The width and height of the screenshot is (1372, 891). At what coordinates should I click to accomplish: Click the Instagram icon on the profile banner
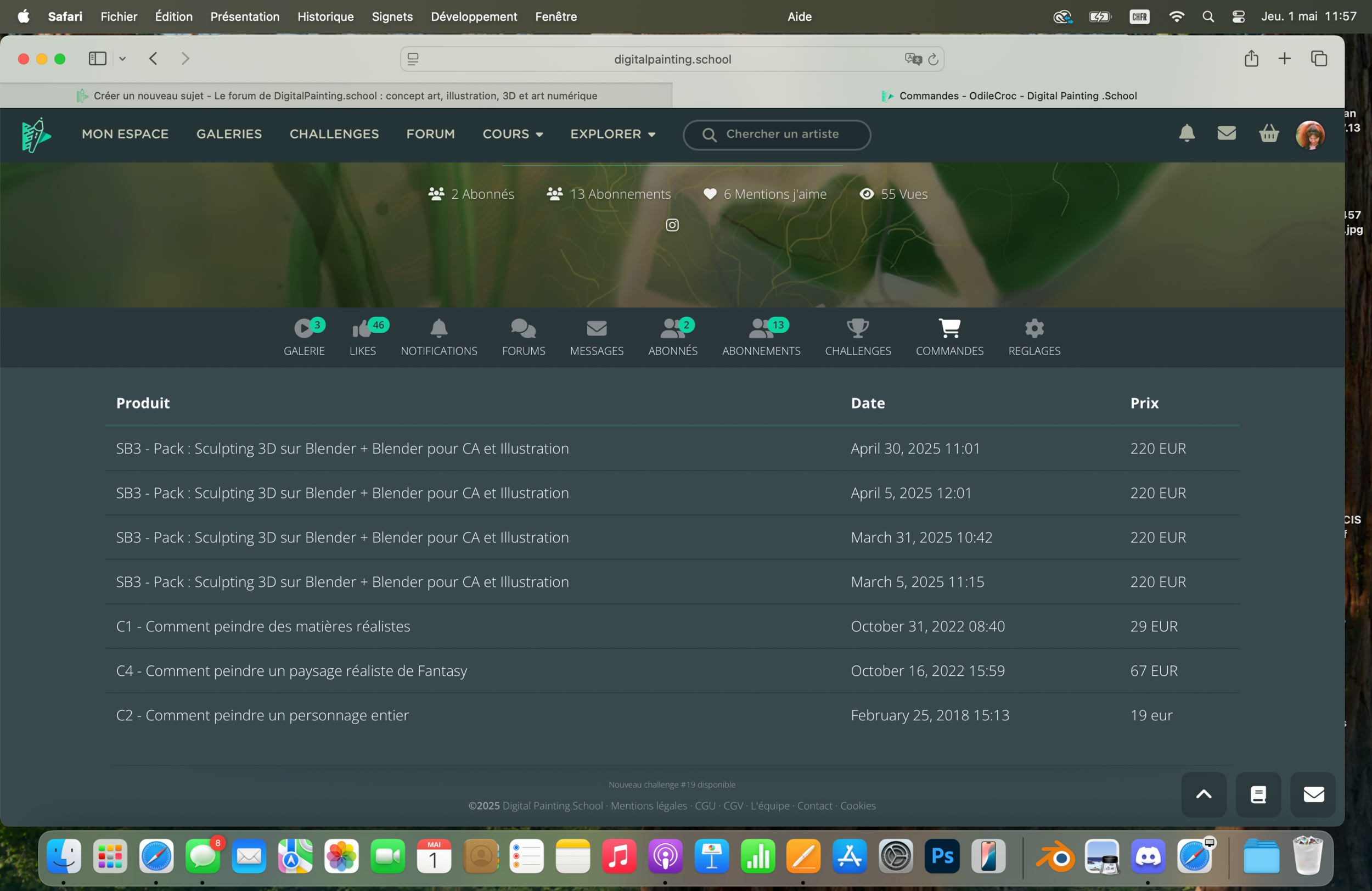click(672, 225)
